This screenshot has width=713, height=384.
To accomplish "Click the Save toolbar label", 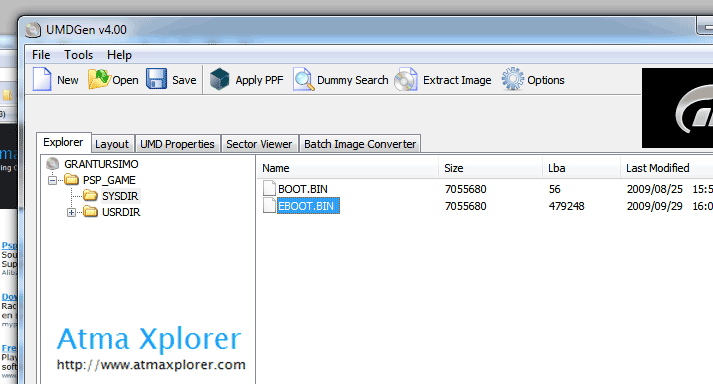I will point(184,80).
